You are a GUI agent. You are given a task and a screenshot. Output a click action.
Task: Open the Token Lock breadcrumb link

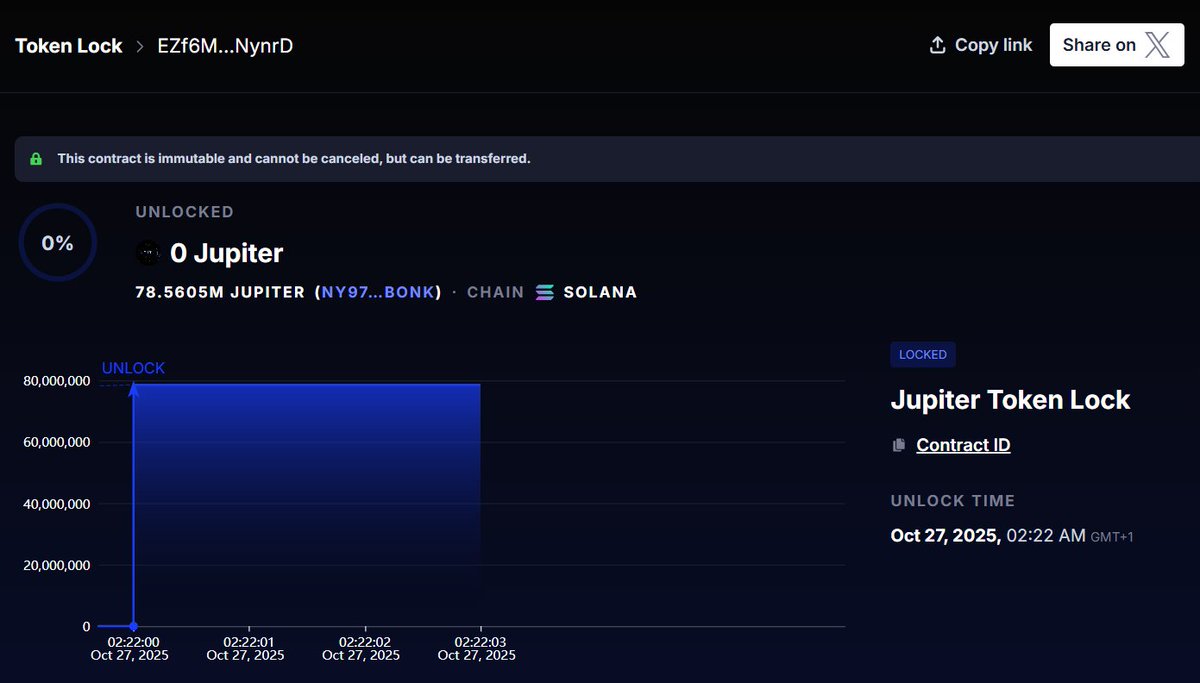[69, 46]
